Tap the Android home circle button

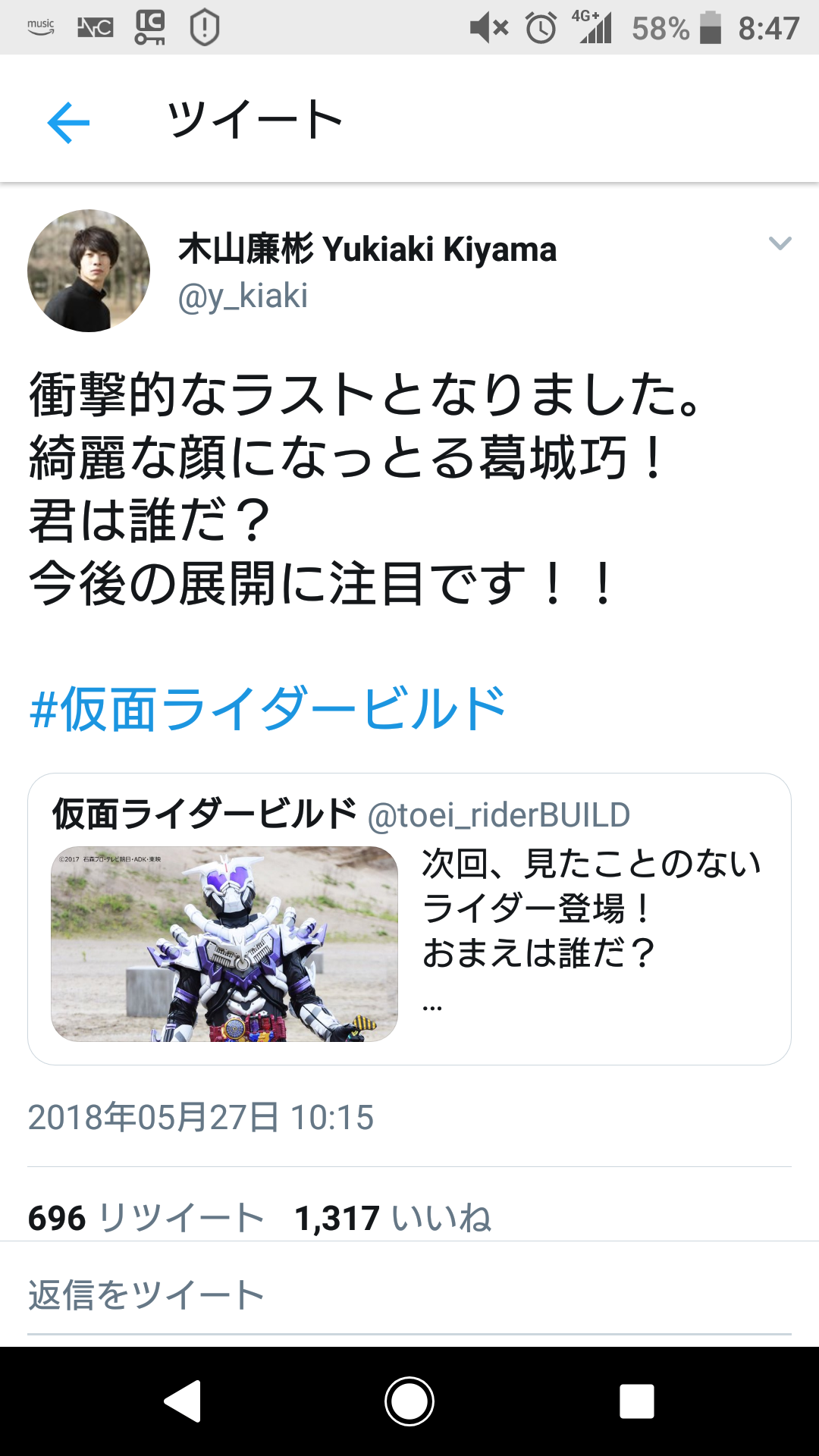coord(409,1401)
